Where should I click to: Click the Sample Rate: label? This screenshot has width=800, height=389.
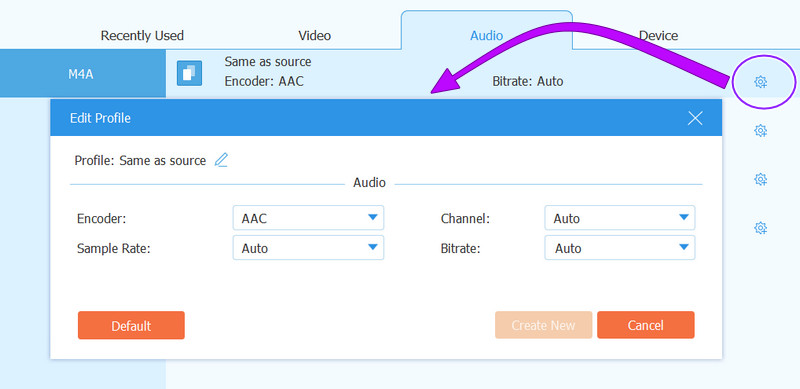click(114, 248)
